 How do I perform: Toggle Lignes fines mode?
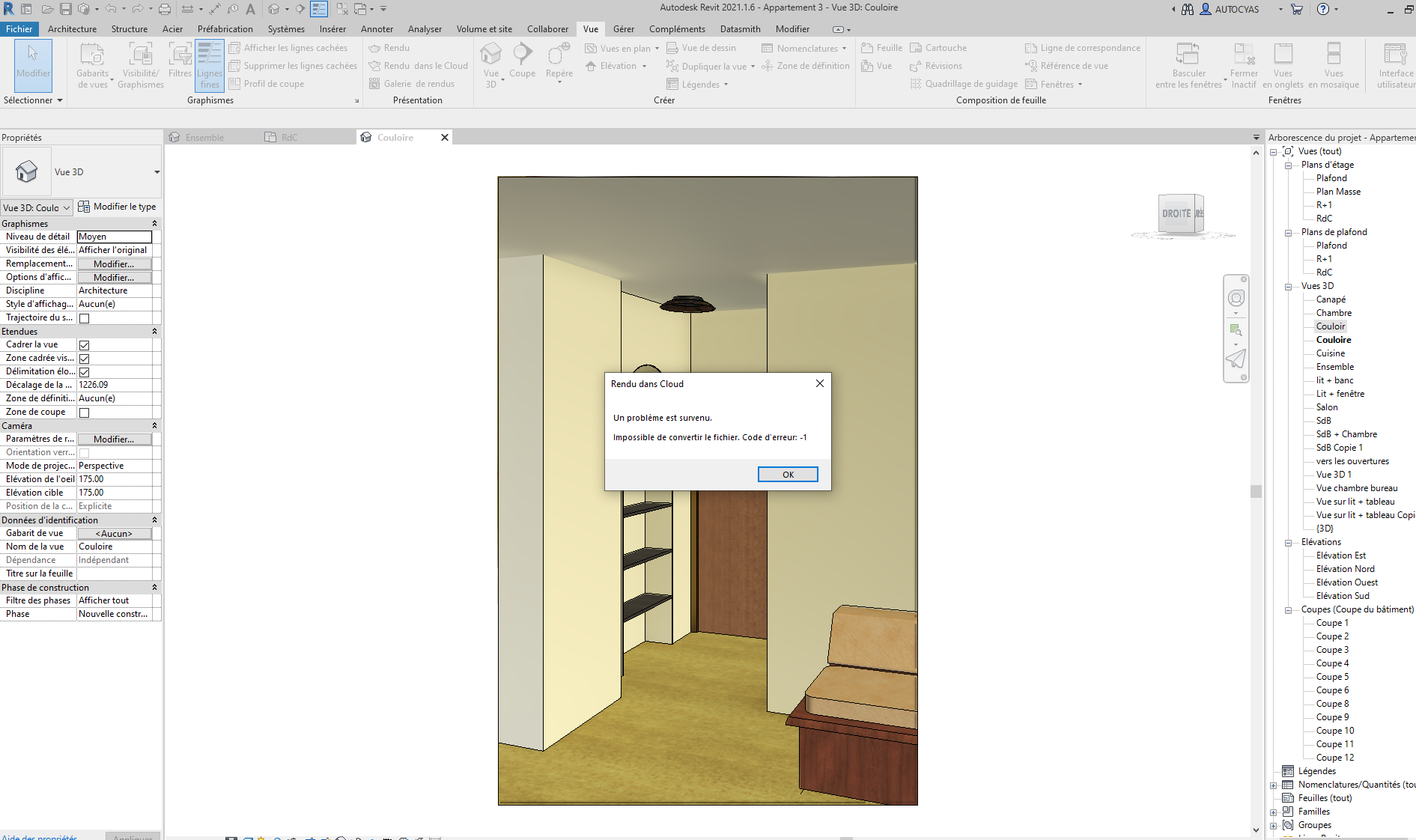click(x=210, y=66)
